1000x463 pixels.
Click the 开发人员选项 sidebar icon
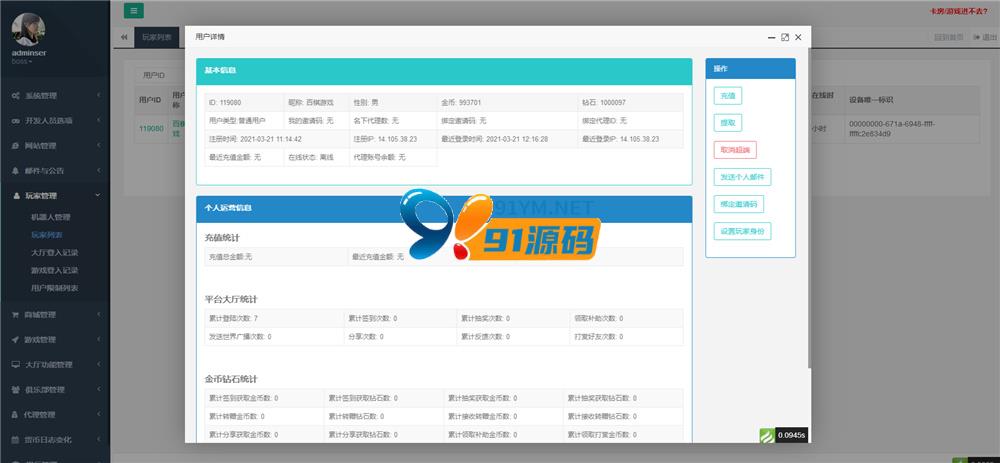point(16,121)
